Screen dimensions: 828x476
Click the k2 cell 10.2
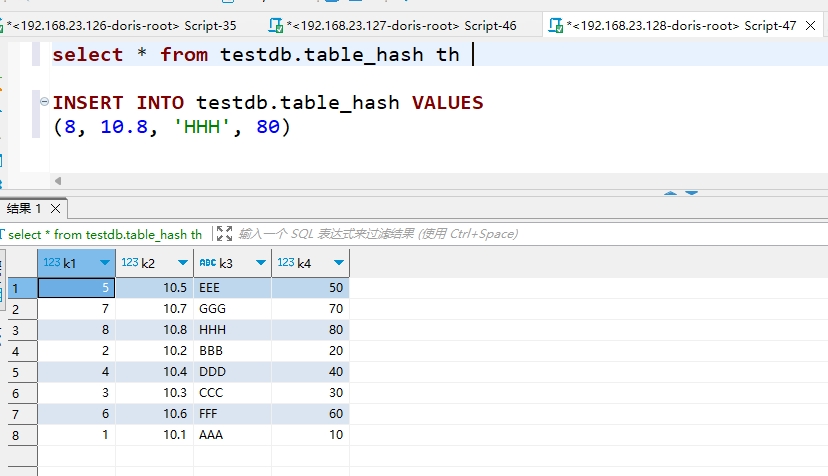tap(155, 351)
